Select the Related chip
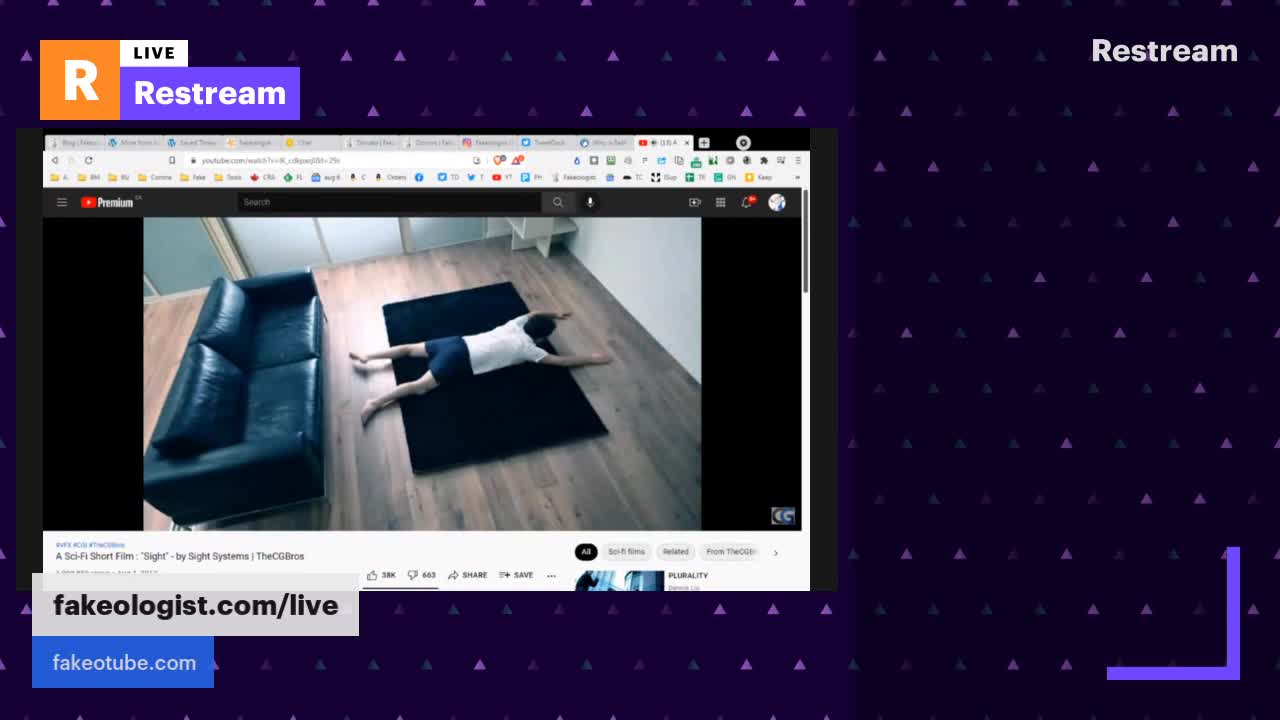The height and width of the screenshot is (720, 1280). tap(676, 552)
